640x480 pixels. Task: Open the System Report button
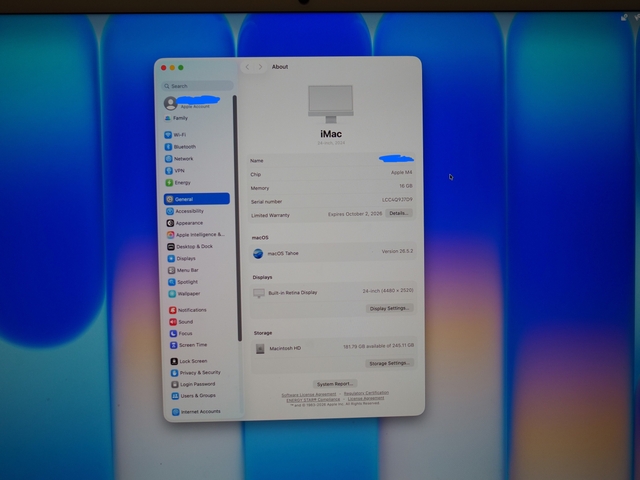click(x=335, y=384)
